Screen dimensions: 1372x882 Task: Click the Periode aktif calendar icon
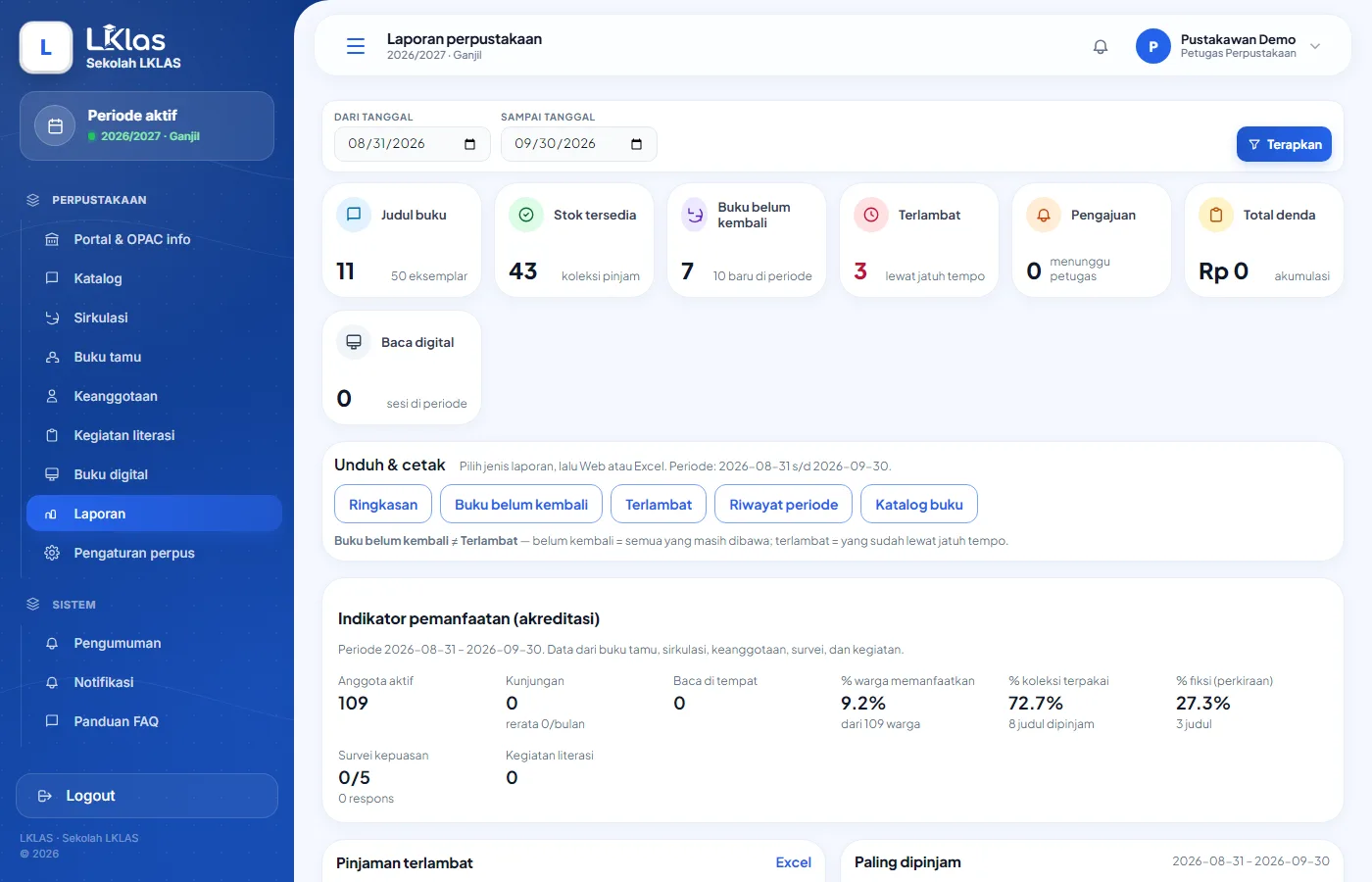55,125
